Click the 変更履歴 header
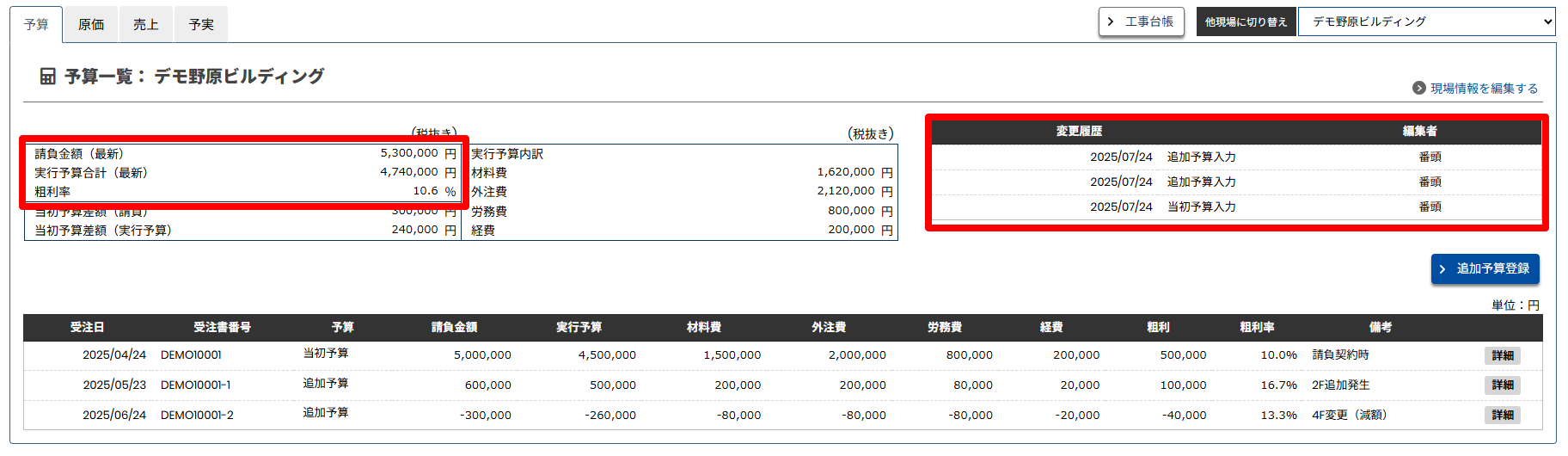 tap(1079, 131)
